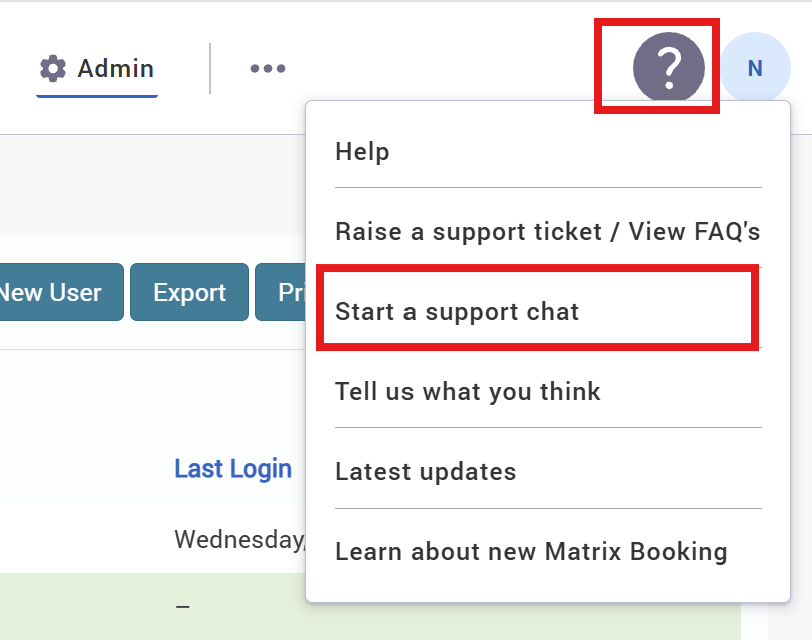Choose Help from the dropdown menu
Viewport: 812px width, 640px height.
pos(362,152)
